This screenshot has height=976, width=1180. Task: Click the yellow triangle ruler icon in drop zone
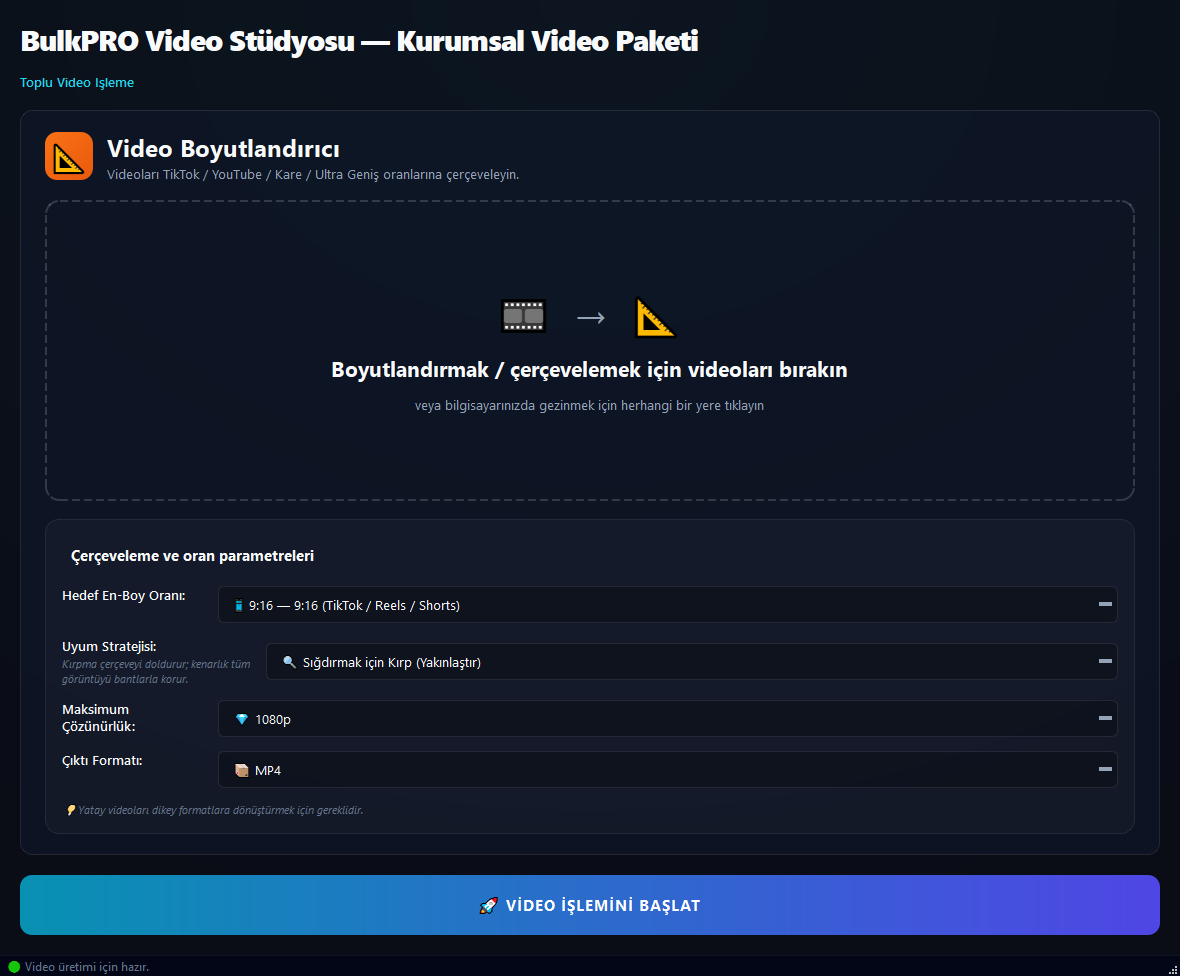coord(655,317)
